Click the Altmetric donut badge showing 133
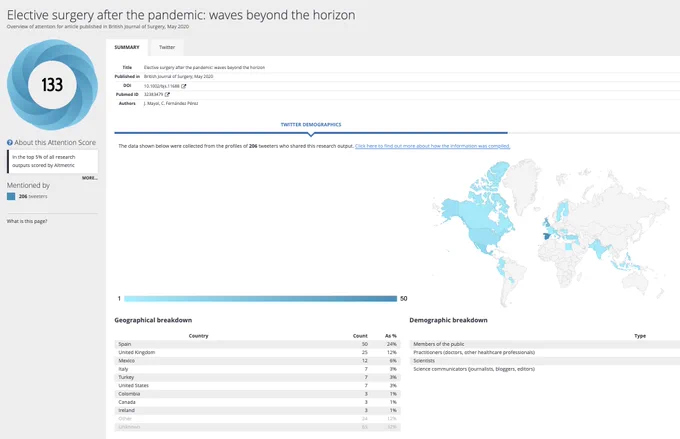Screen dimensions: 680x439 coord(52,85)
